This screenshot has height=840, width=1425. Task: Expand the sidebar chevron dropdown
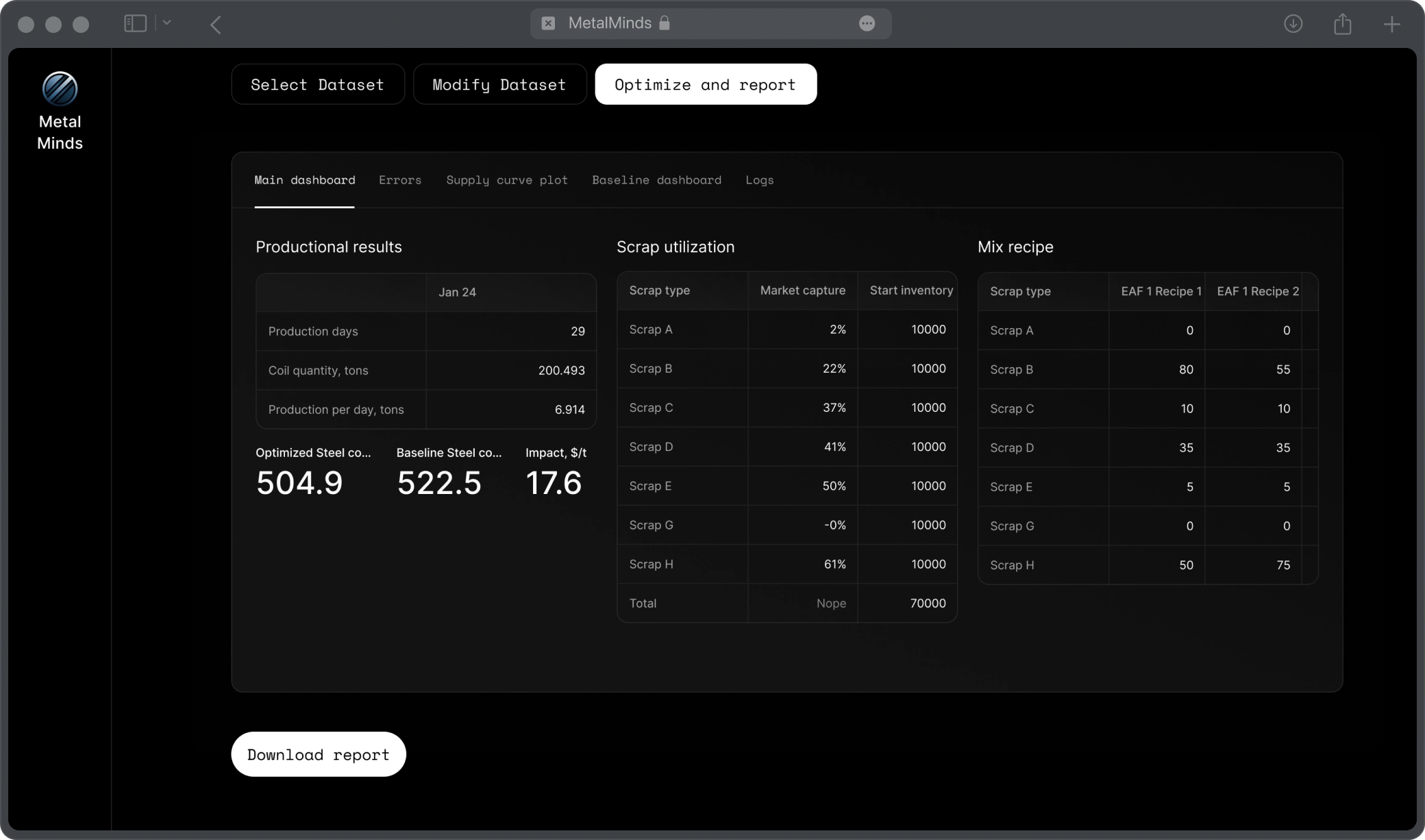(x=166, y=23)
